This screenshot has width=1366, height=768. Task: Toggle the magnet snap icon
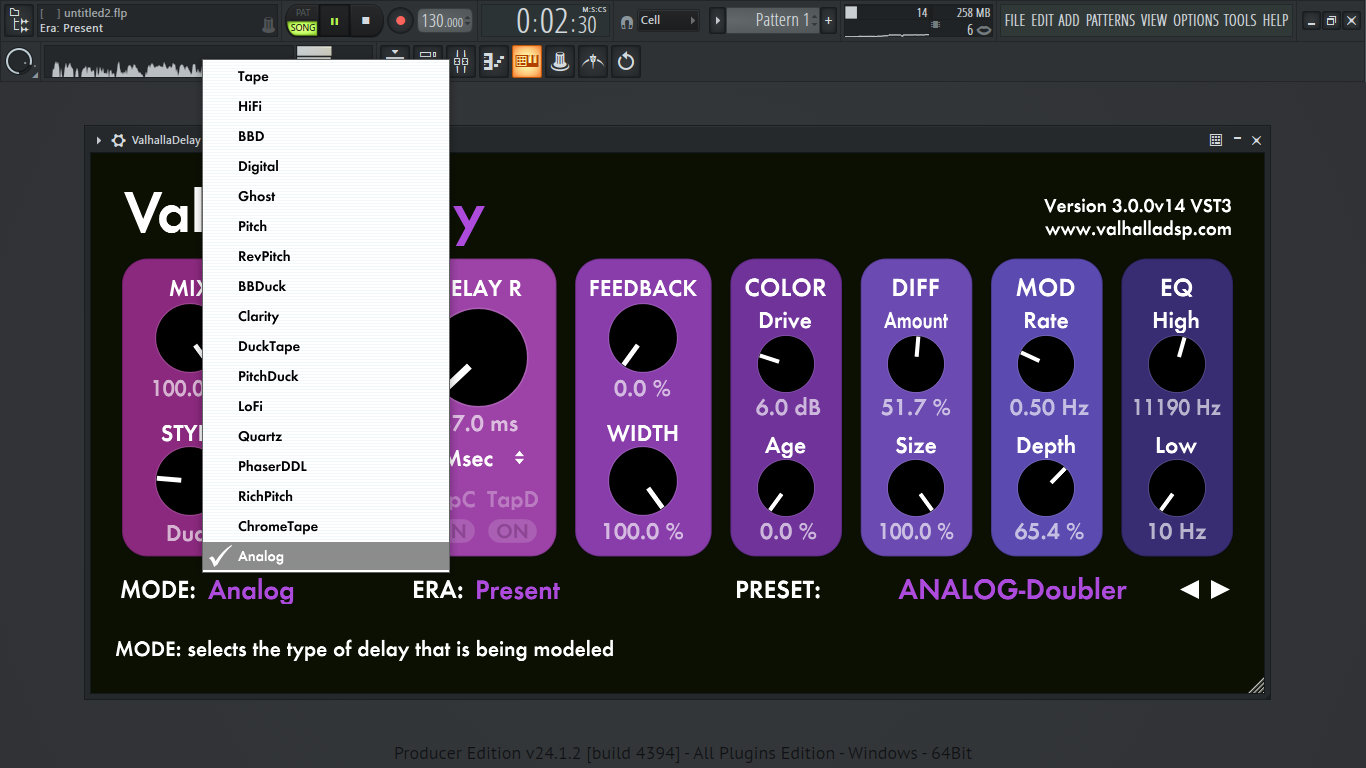click(627, 21)
